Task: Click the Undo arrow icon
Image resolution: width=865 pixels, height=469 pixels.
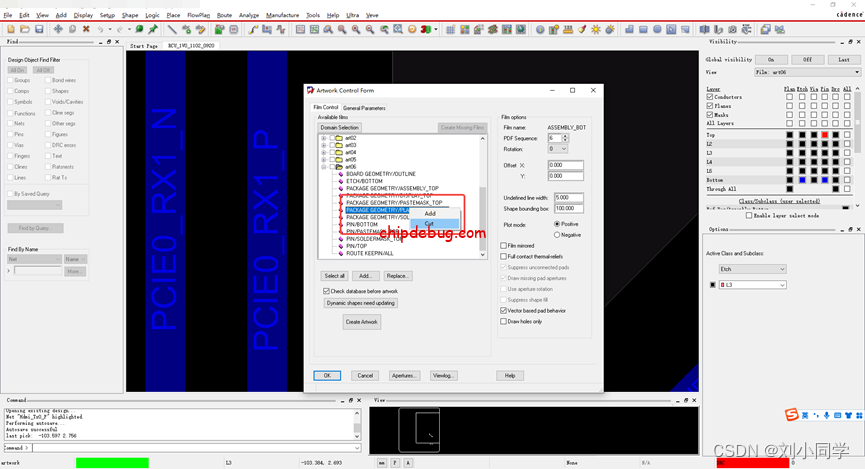Action: tap(101, 29)
